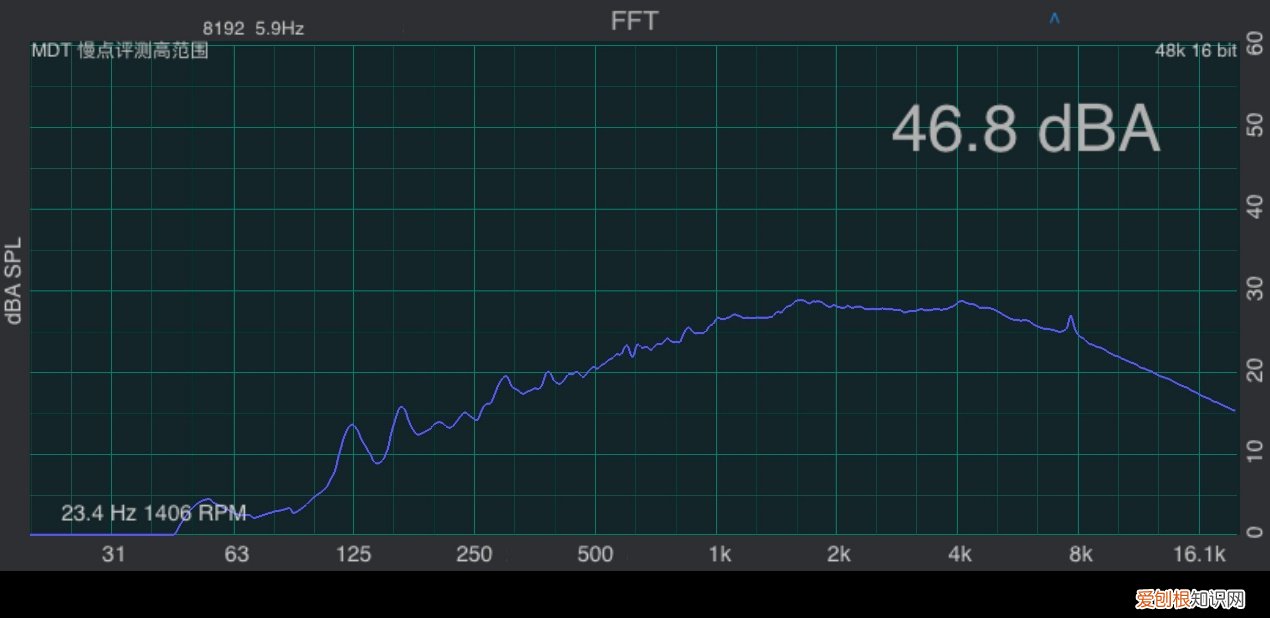The image size is (1270, 618).
Task: Click the dBA SPL axis label
Action: tap(14, 286)
